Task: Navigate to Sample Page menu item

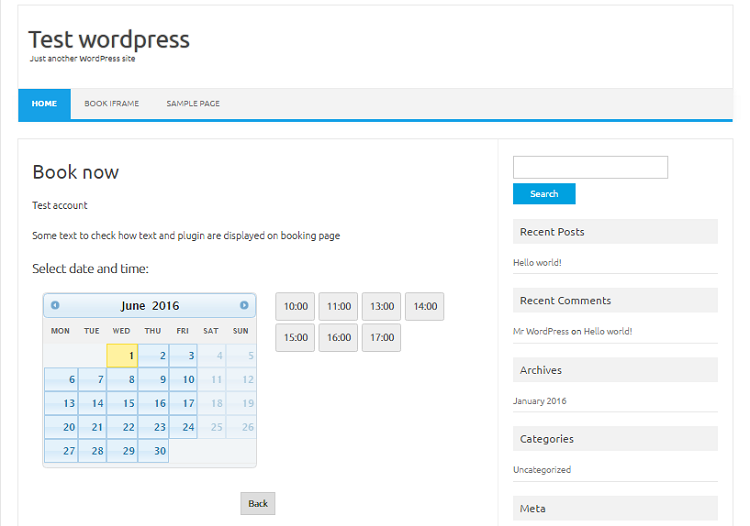Action: [193, 104]
